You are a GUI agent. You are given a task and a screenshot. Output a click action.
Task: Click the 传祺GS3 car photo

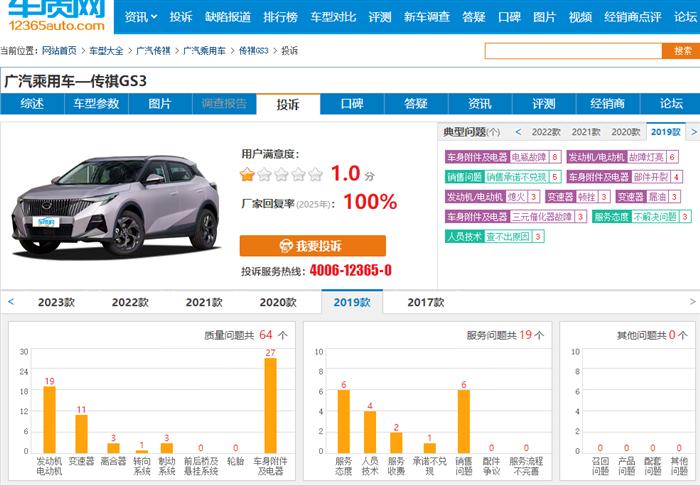(x=116, y=205)
